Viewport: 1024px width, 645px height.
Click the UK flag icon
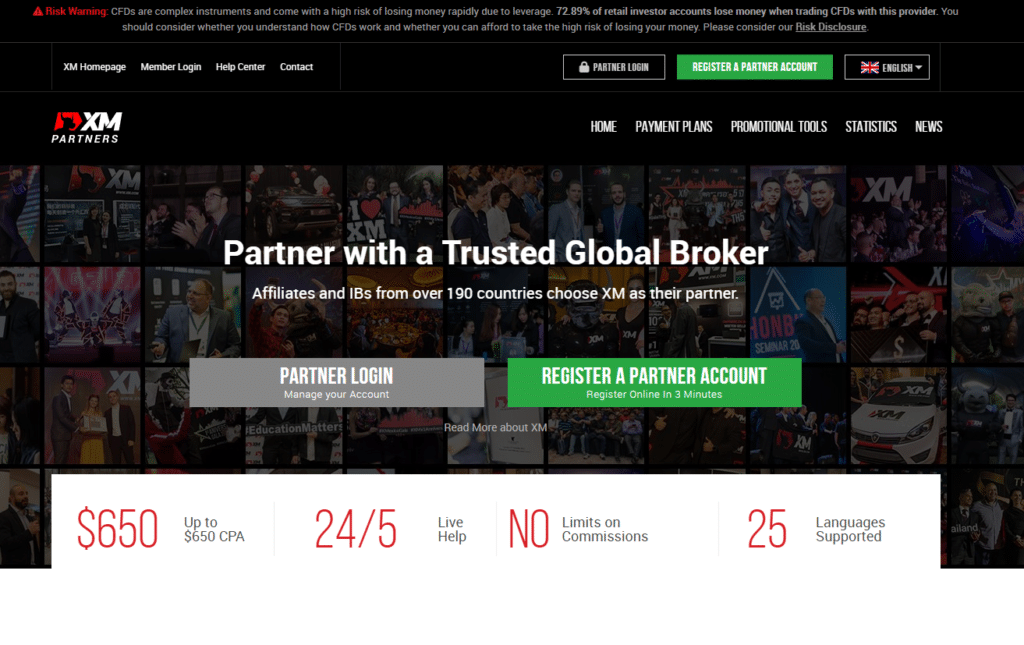coord(869,67)
